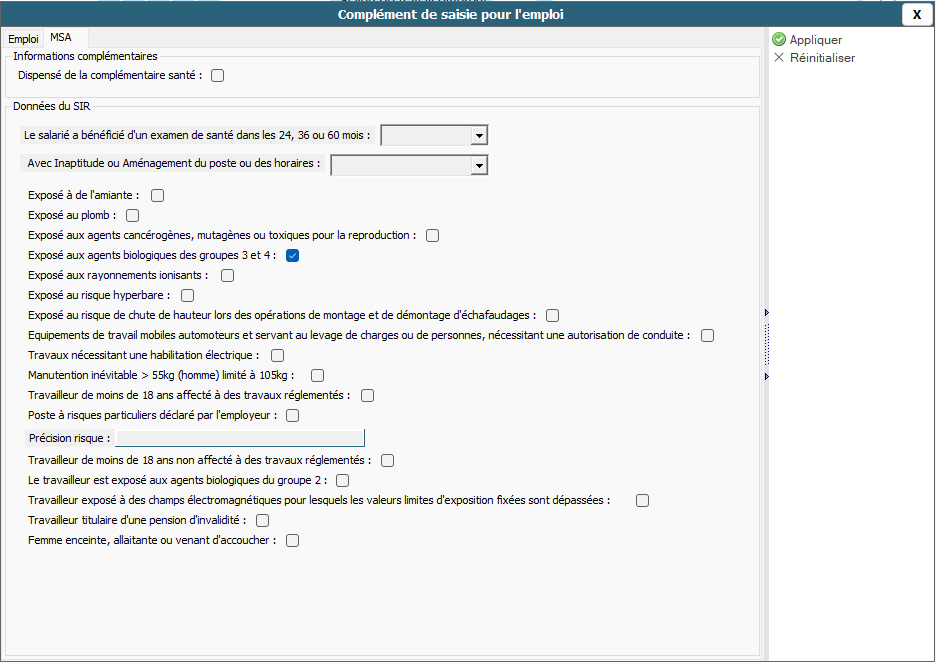This screenshot has height=662, width=936.
Task: Click the upper splitter arrow beside panel
Action: (767, 313)
